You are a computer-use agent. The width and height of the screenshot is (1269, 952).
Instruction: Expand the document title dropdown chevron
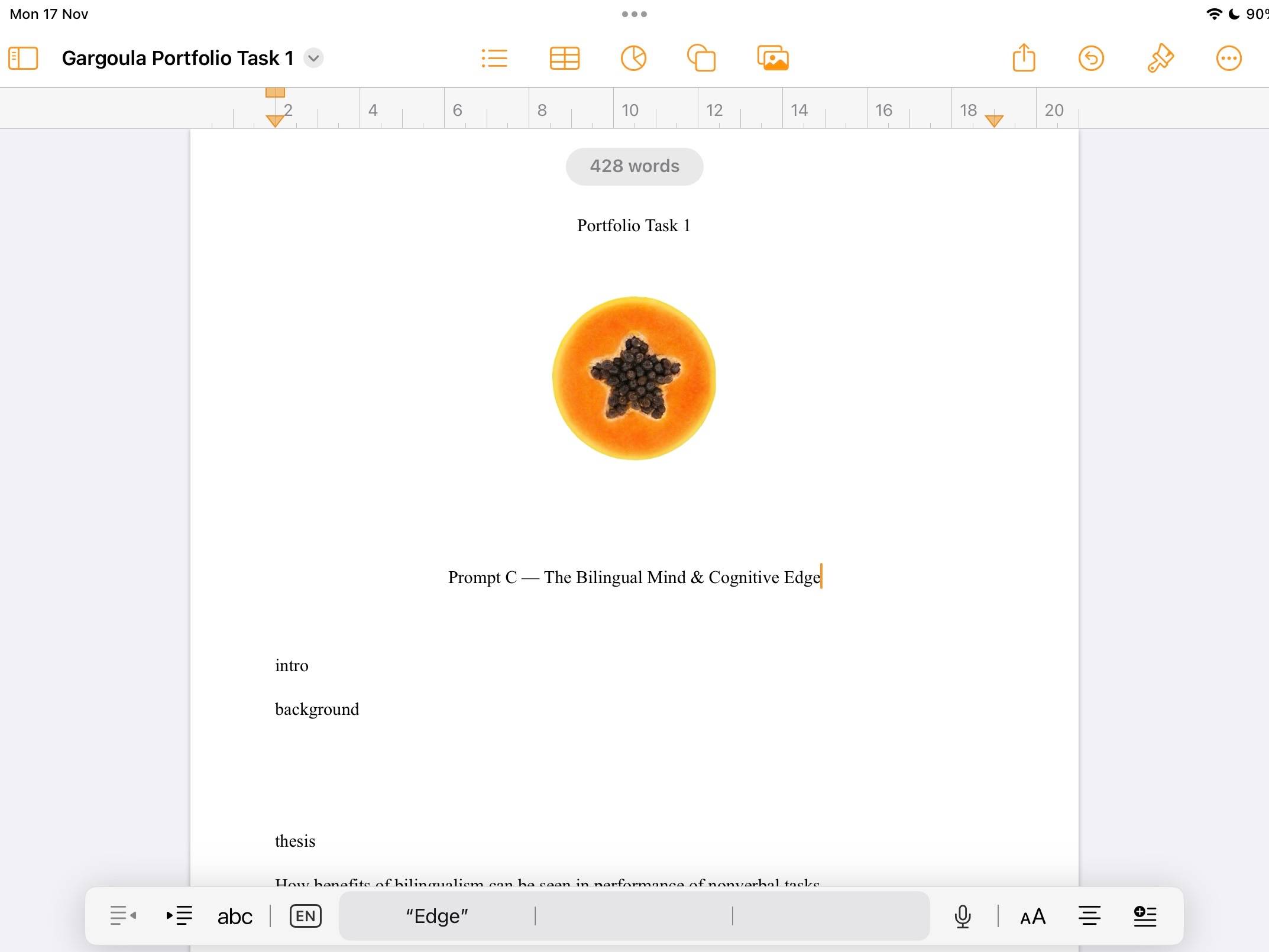tap(313, 58)
